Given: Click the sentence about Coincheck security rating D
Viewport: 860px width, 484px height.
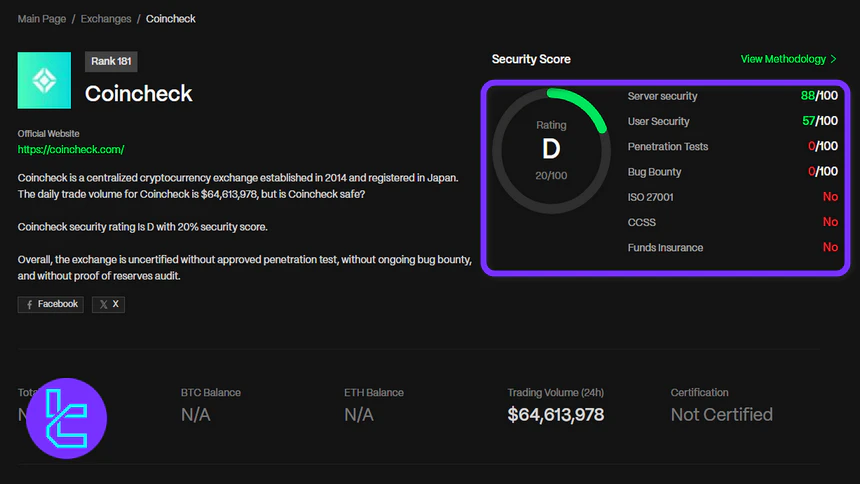Looking at the screenshot, I should click(143, 227).
